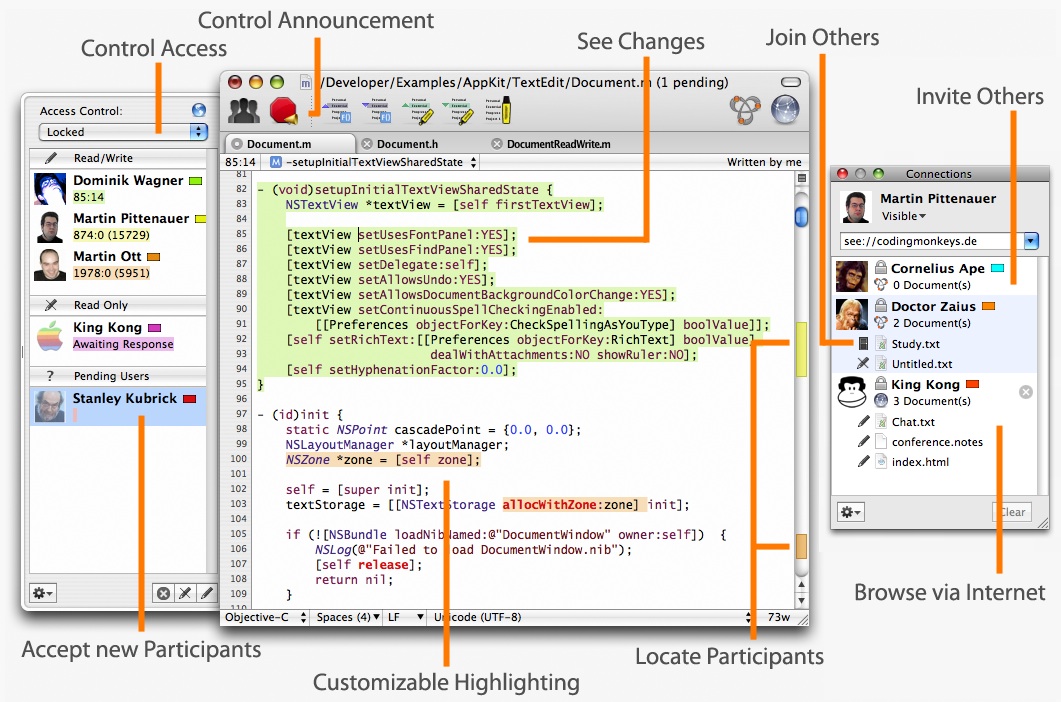Open the gear action menu in Connections window

(850, 512)
